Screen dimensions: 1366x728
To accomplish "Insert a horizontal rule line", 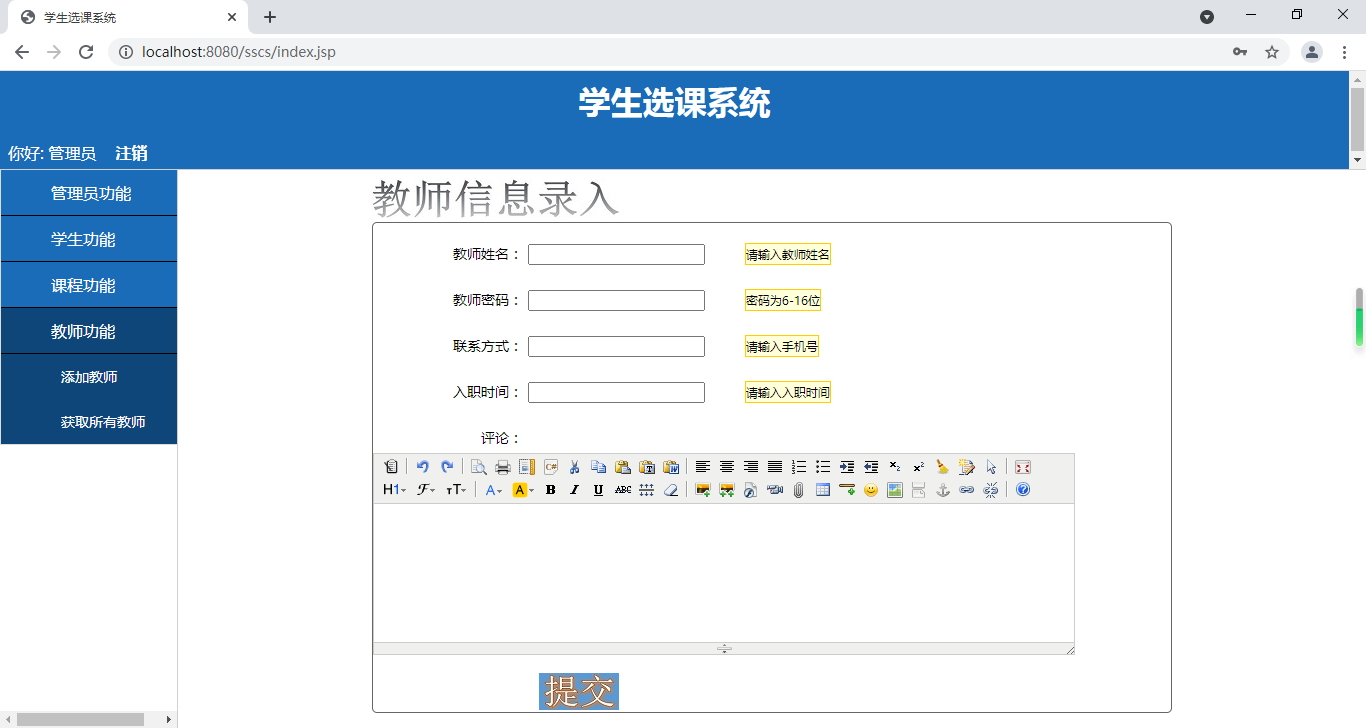I will tap(847, 490).
